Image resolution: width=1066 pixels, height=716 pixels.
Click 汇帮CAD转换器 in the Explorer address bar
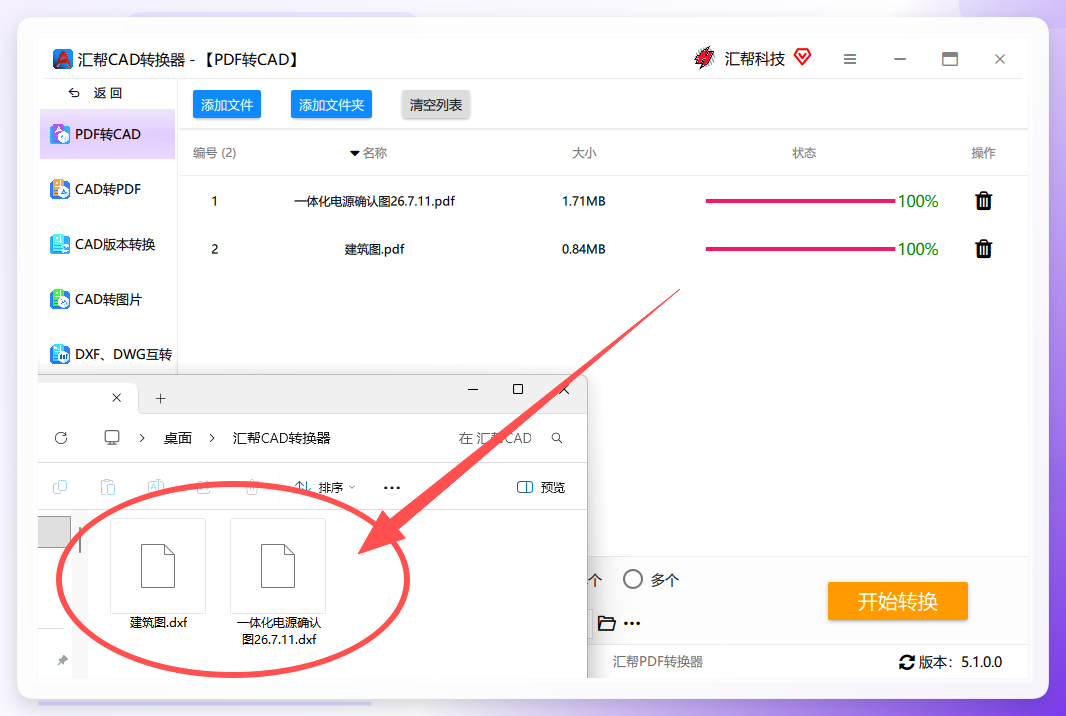click(281, 439)
